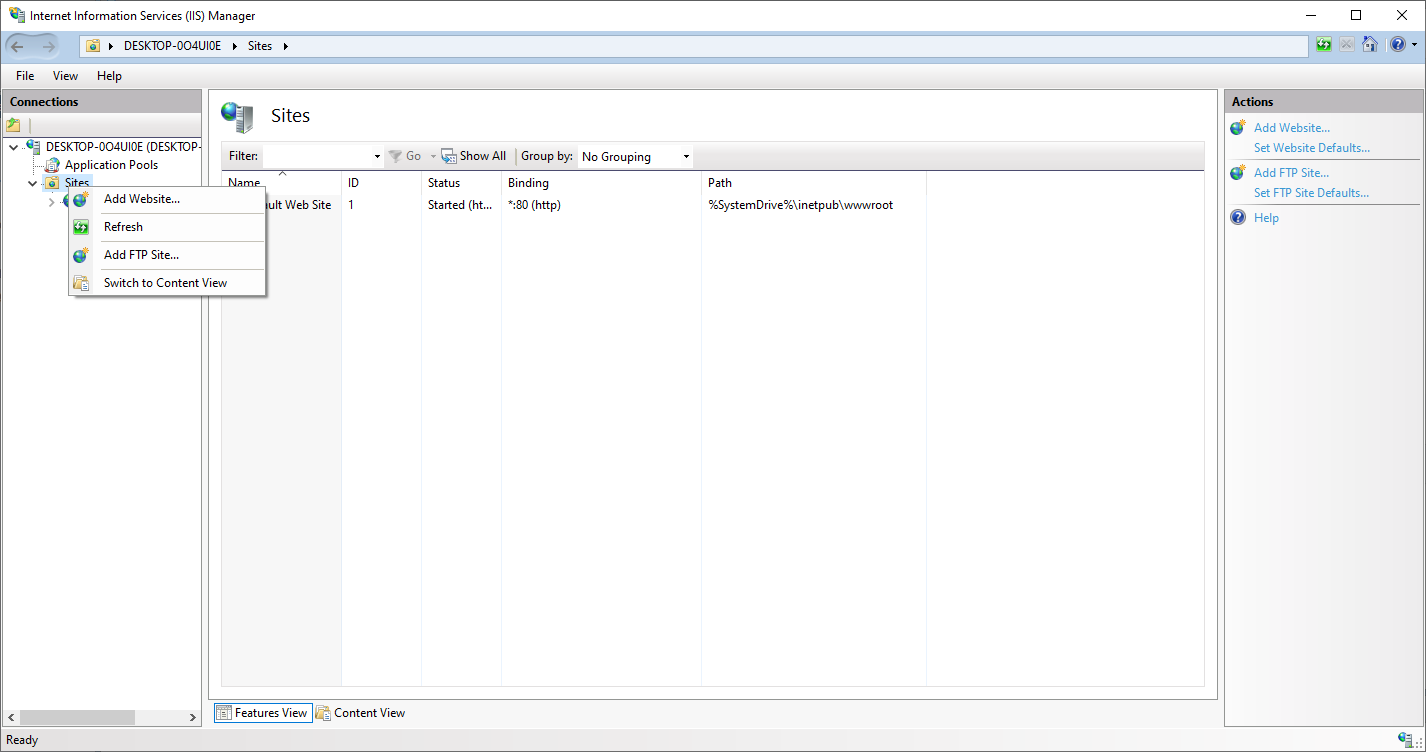Collapse the Sites tree node
1426x752 pixels.
tap(32, 184)
